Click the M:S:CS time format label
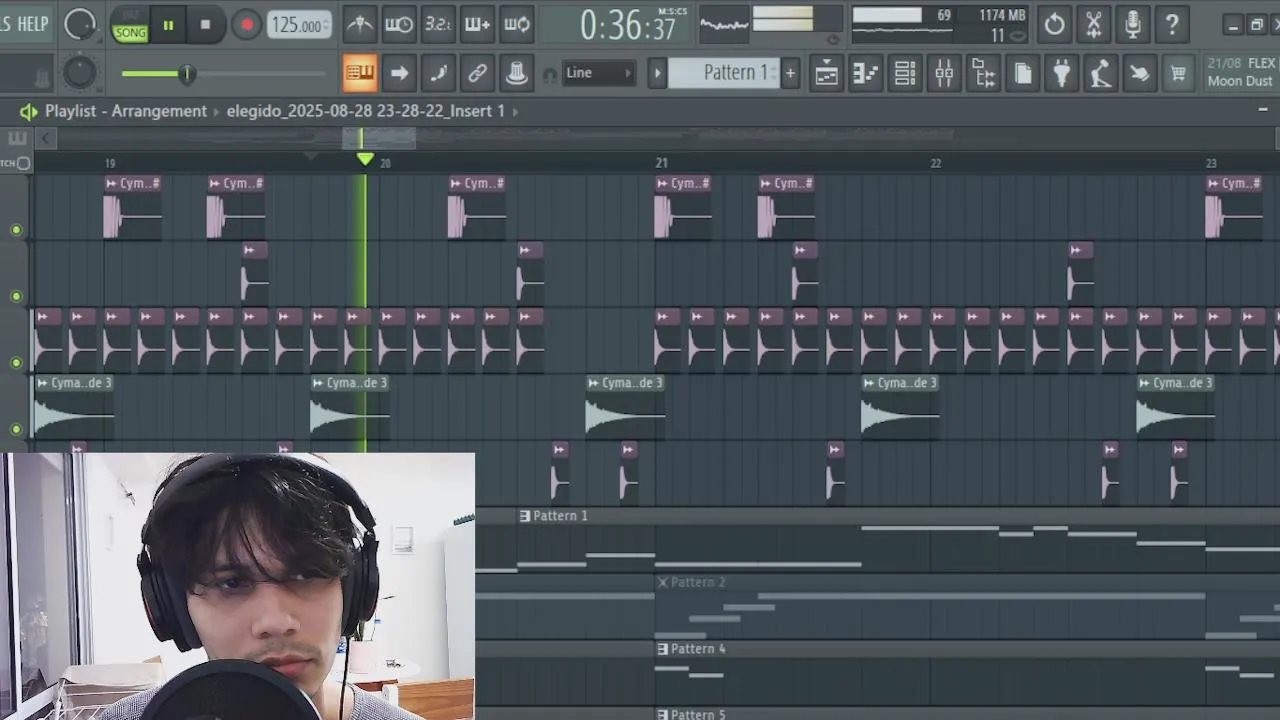This screenshot has width=1280, height=720. (x=673, y=11)
